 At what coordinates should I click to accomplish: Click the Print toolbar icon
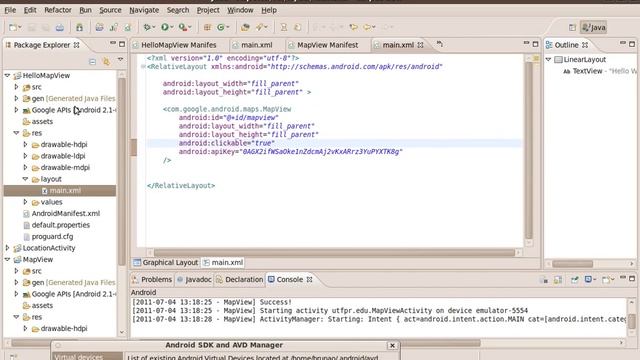[x=60, y=27]
